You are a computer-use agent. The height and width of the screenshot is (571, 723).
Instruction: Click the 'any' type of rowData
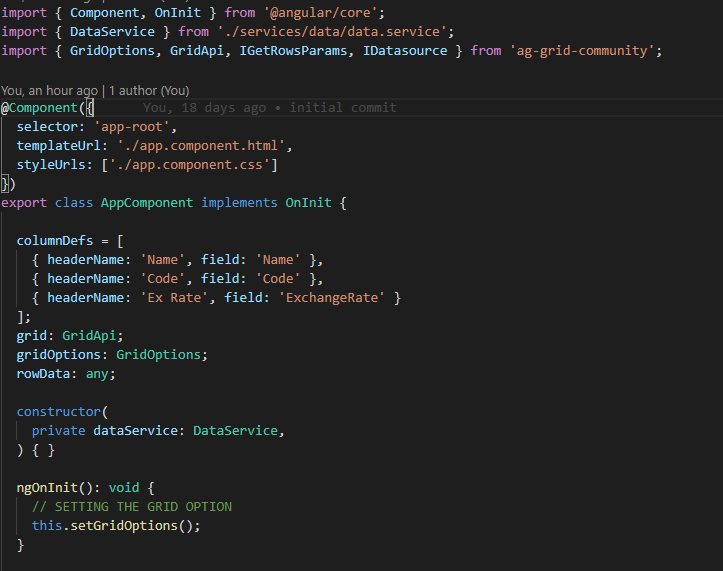[x=97, y=374]
